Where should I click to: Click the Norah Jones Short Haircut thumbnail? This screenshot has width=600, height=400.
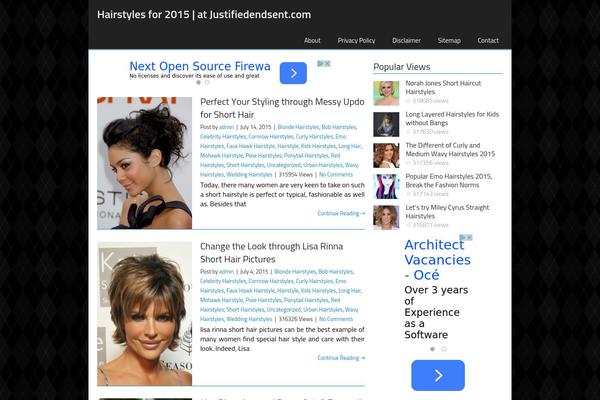tap(386, 93)
